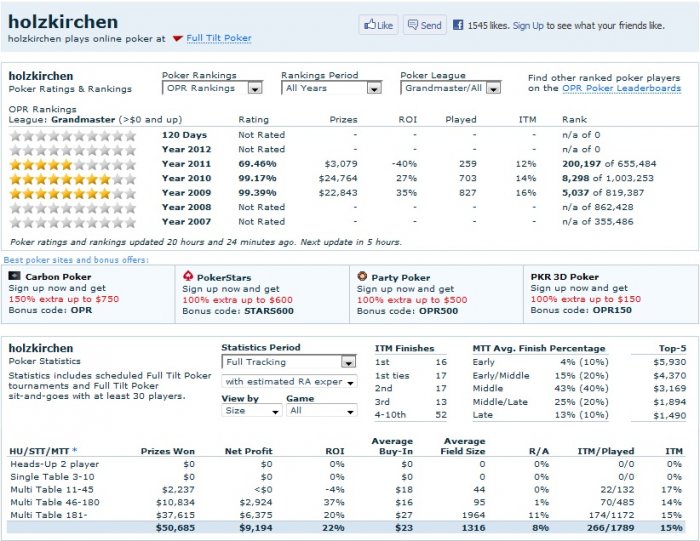Click the rank 5,037 of 819,387
700x541 pixels.
pyautogui.click(x=603, y=193)
